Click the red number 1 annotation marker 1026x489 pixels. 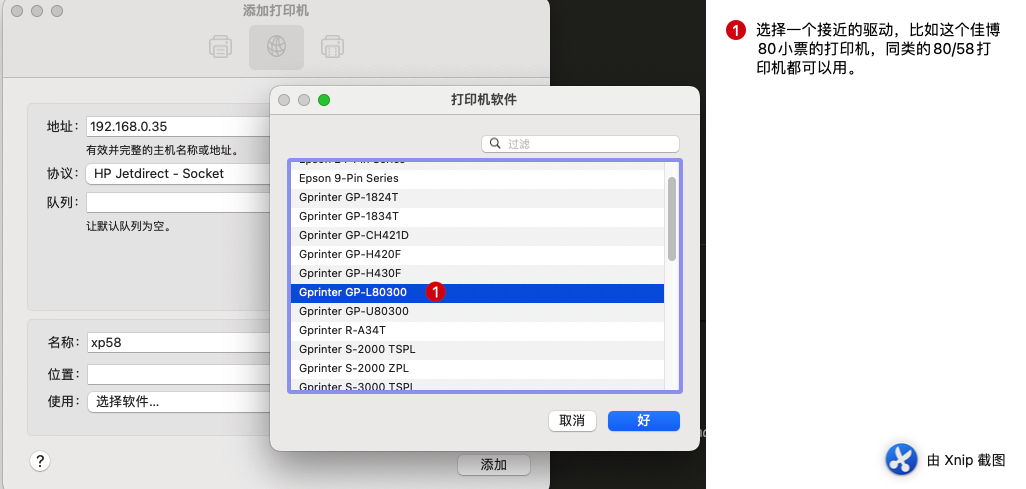[x=435, y=292]
